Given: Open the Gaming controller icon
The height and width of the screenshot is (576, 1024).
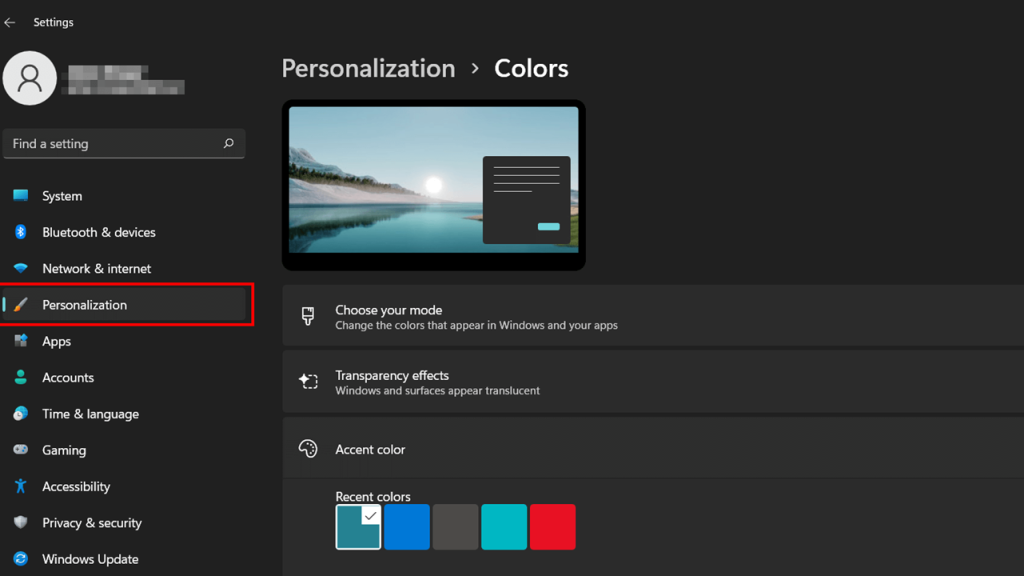Looking at the screenshot, I should coord(20,450).
